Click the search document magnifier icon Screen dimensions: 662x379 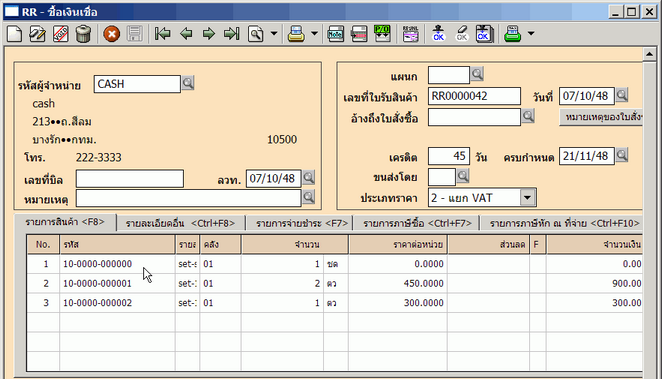[x=255, y=34]
